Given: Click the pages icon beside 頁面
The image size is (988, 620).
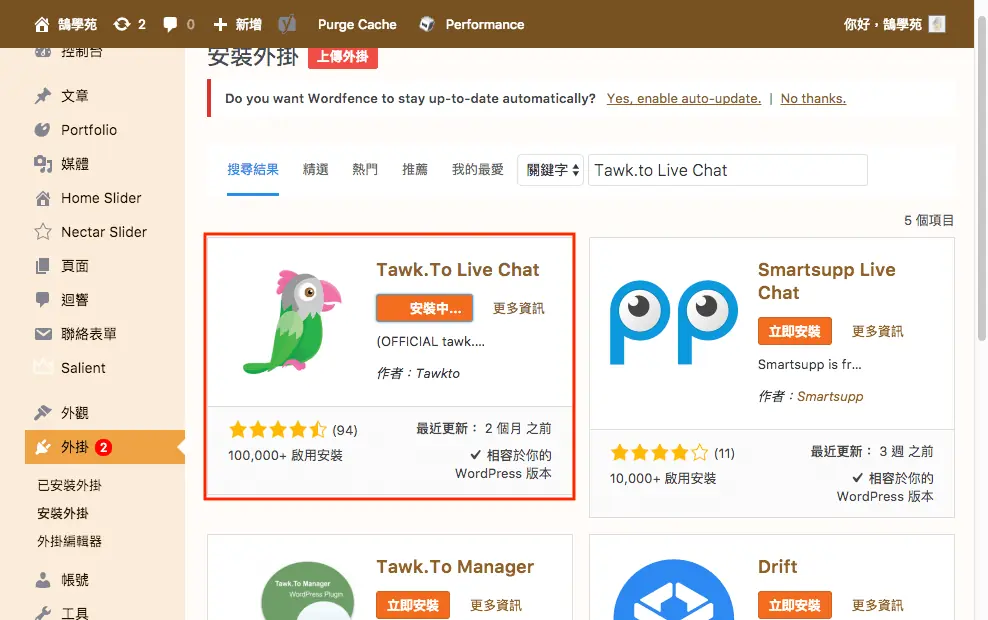Looking at the screenshot, I should click(x=43, y=266).
